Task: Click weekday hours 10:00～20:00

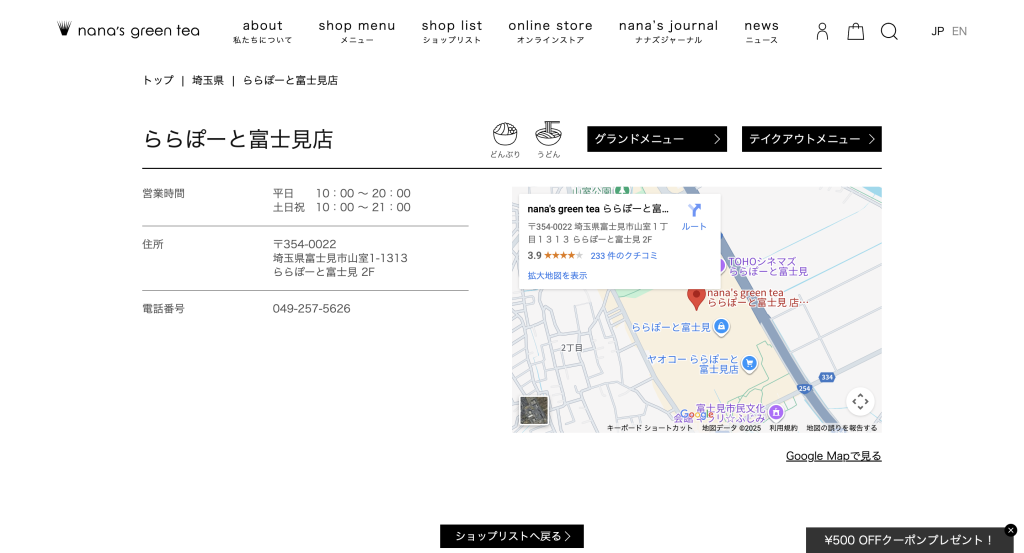Action: click(363, 193)
